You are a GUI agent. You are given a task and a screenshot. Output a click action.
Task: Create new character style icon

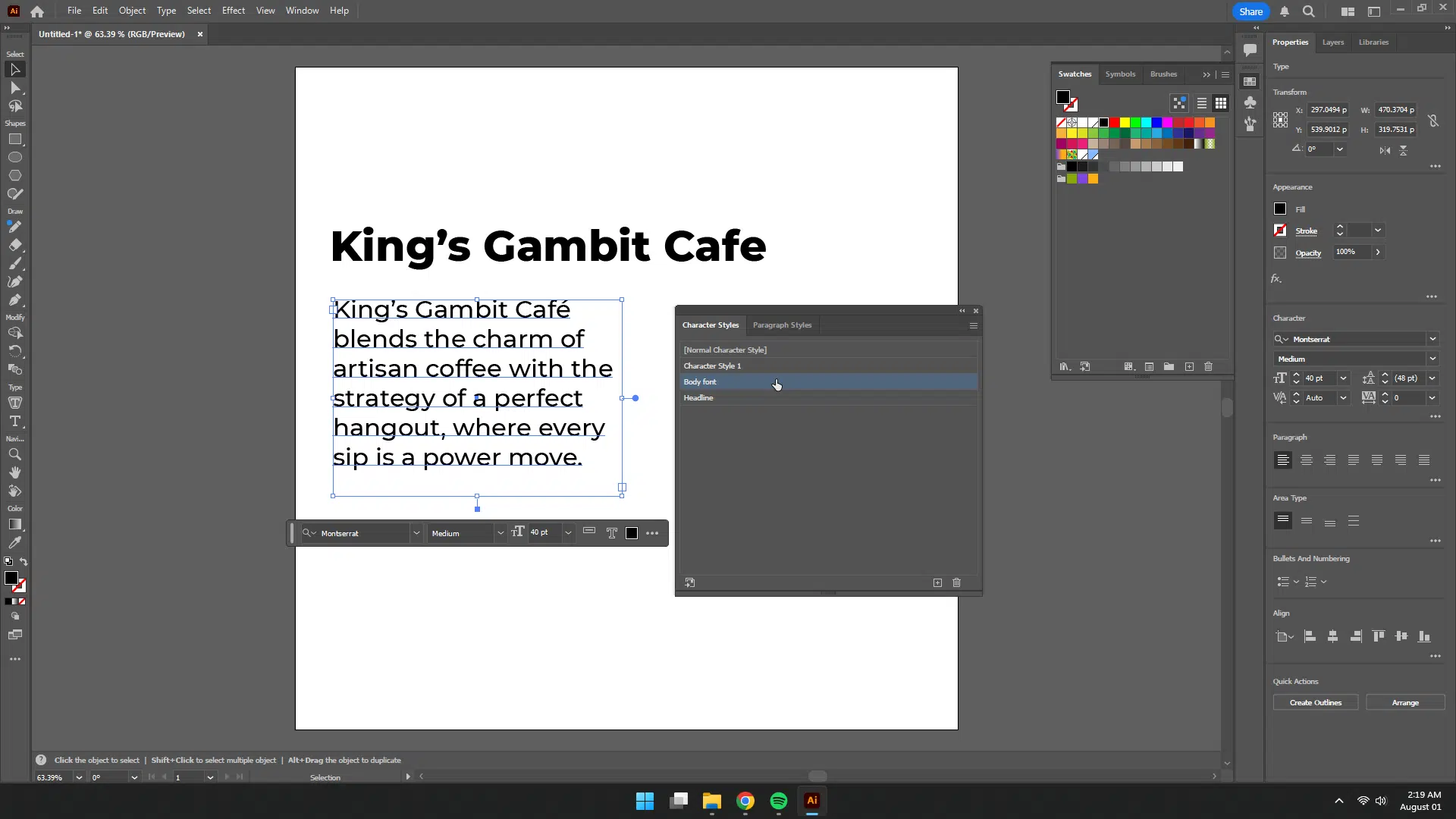click(x=937, y=582)
